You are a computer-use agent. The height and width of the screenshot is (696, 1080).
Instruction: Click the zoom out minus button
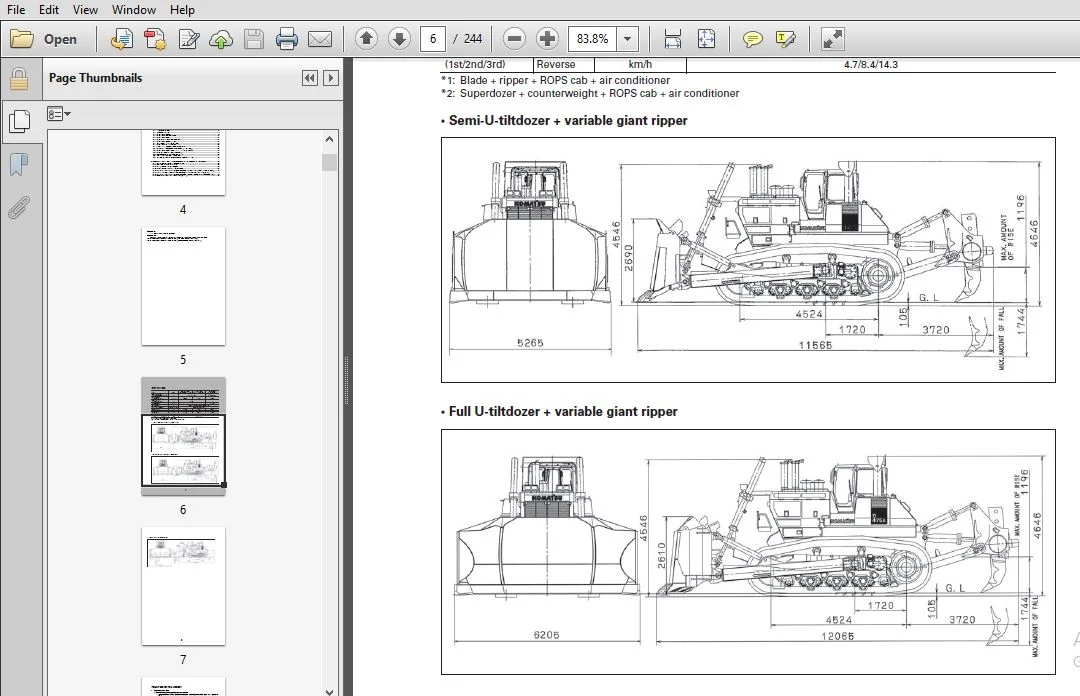tap(514, 39)
